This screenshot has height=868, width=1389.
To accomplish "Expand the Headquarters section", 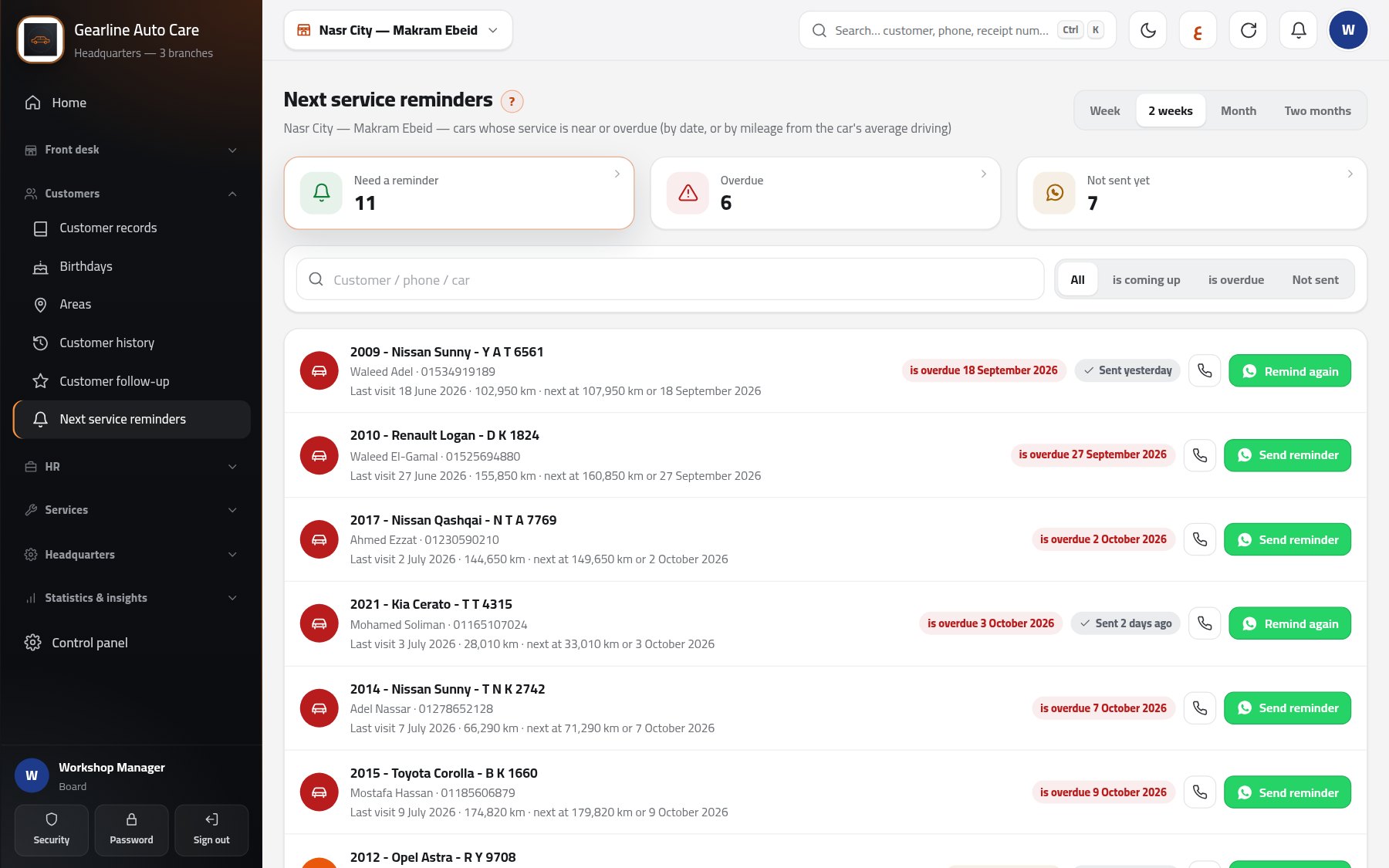I will point(131,555).
